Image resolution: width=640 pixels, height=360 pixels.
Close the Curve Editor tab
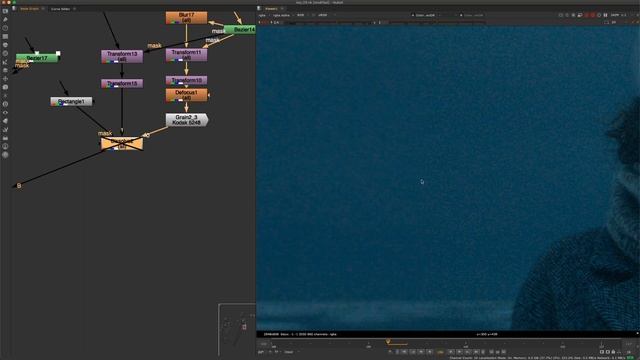[x=74, y=9]
